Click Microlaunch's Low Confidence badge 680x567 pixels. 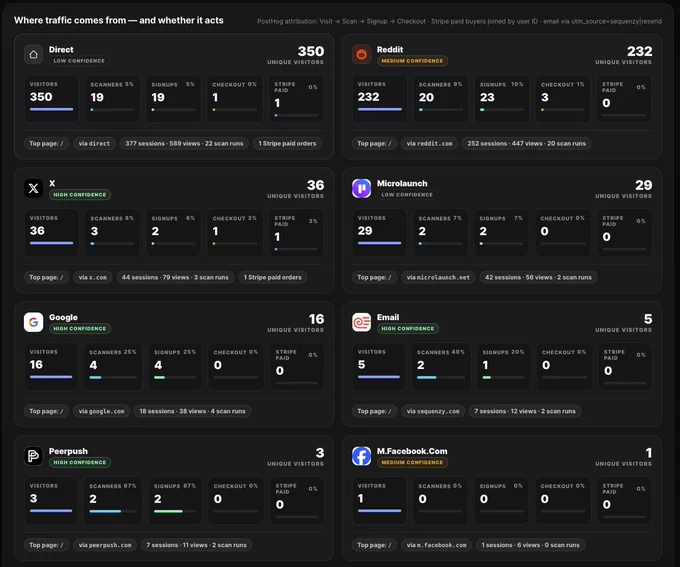[407, 195]
